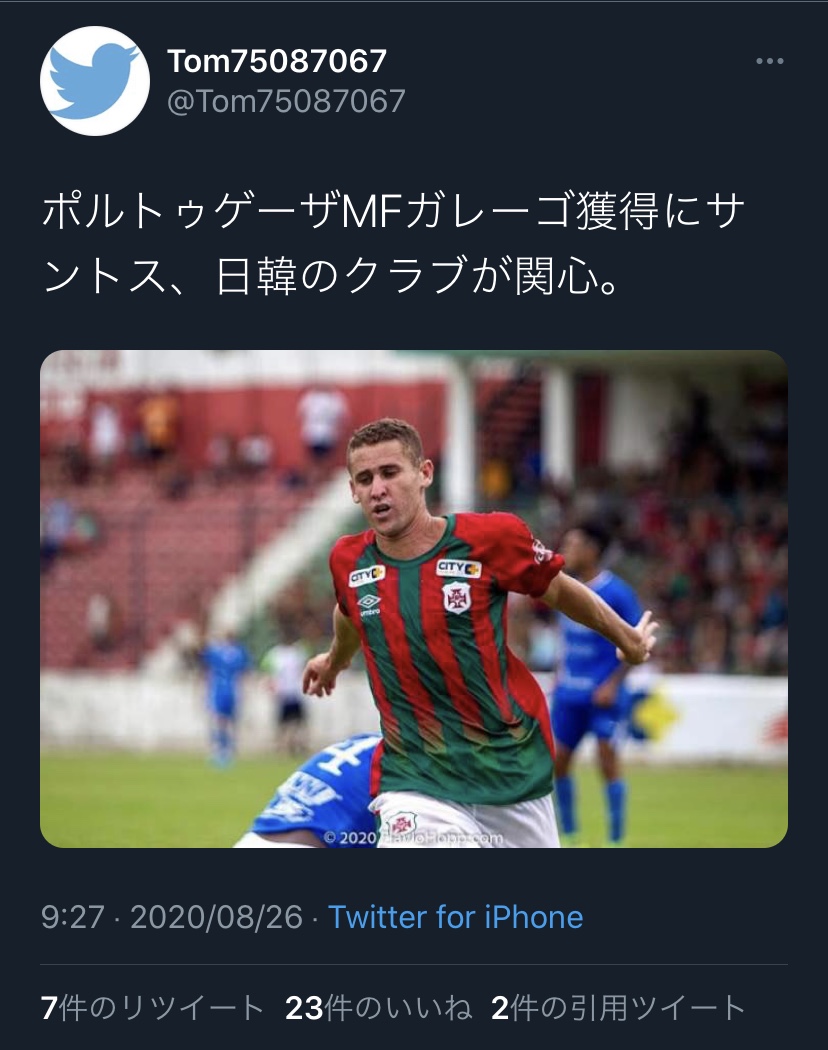
Task: Open the Twitter for iPhone source link
Action: [x=456, y=917]
